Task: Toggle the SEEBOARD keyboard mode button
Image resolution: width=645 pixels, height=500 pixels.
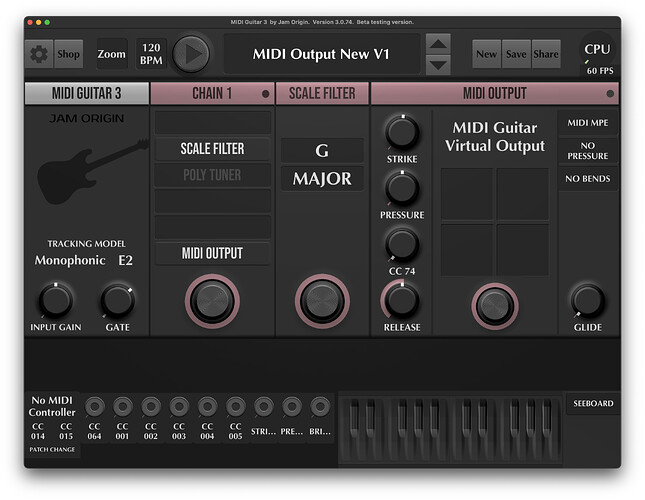Action: (x=593, y=404)
